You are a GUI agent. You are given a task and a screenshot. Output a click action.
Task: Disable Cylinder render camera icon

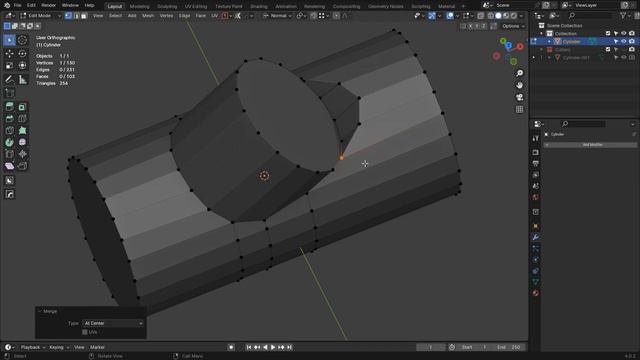[x=632, y=42]
